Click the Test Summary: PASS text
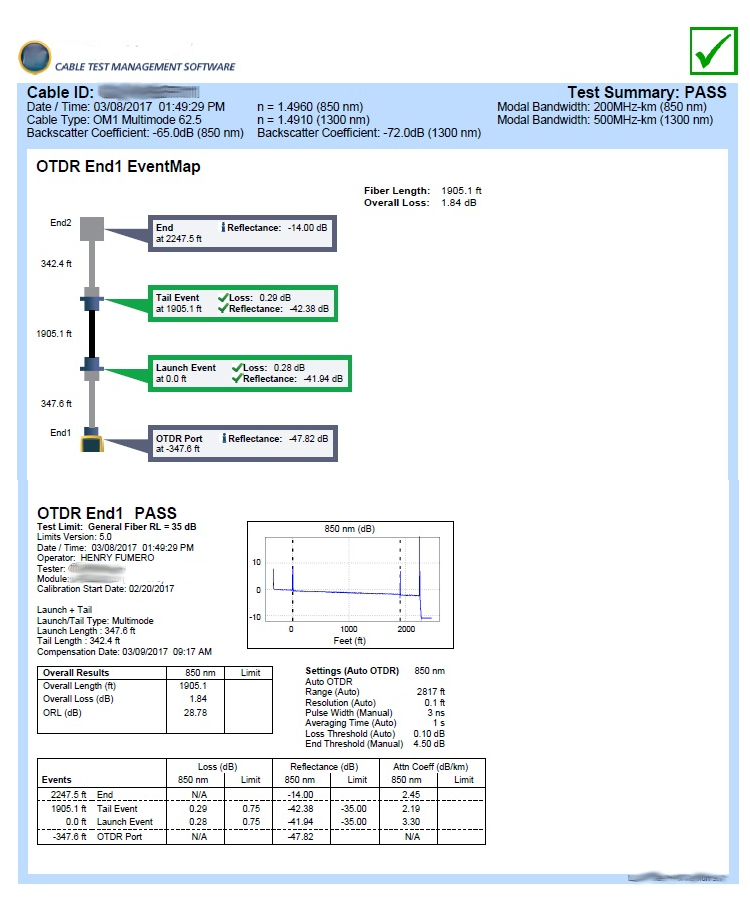Screen dimensions: 750x900 [x=640, y=92]
